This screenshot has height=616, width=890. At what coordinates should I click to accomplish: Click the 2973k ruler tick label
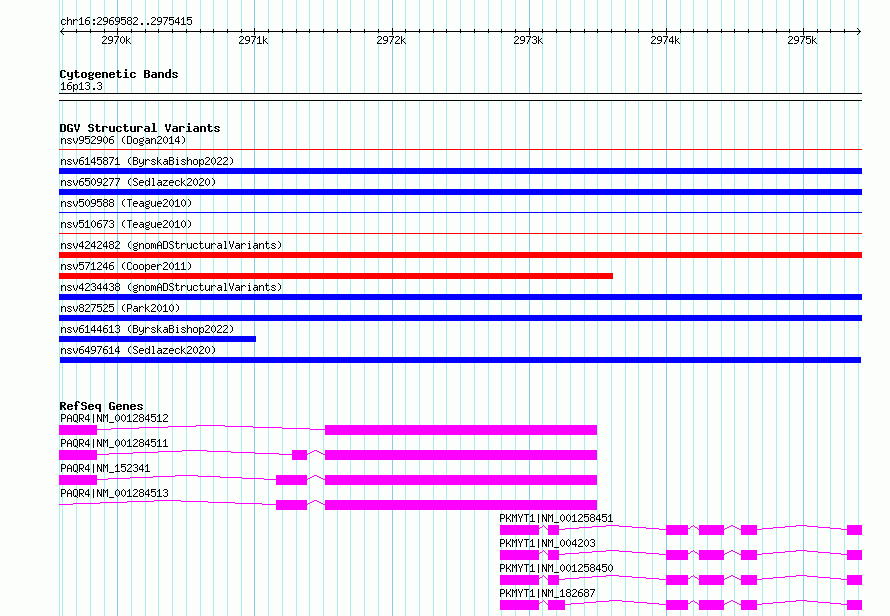coord(528,40)
